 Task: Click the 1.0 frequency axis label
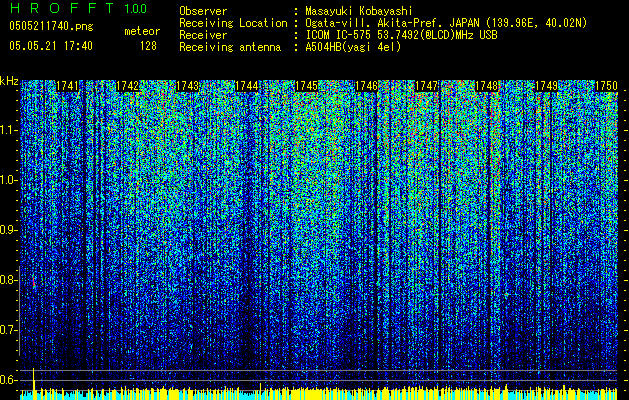8,181
